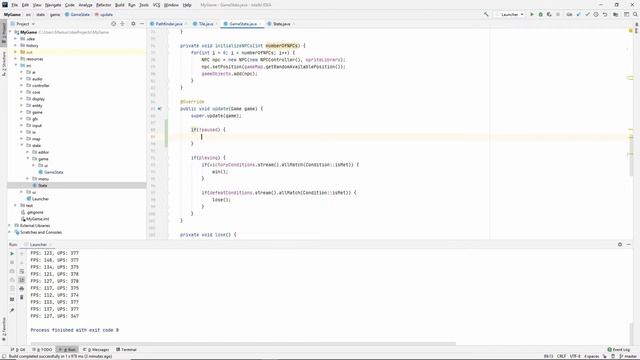Open the Project Structure icon
The width and height of the screenshot is (640, 360).
(x=616, y=14)
